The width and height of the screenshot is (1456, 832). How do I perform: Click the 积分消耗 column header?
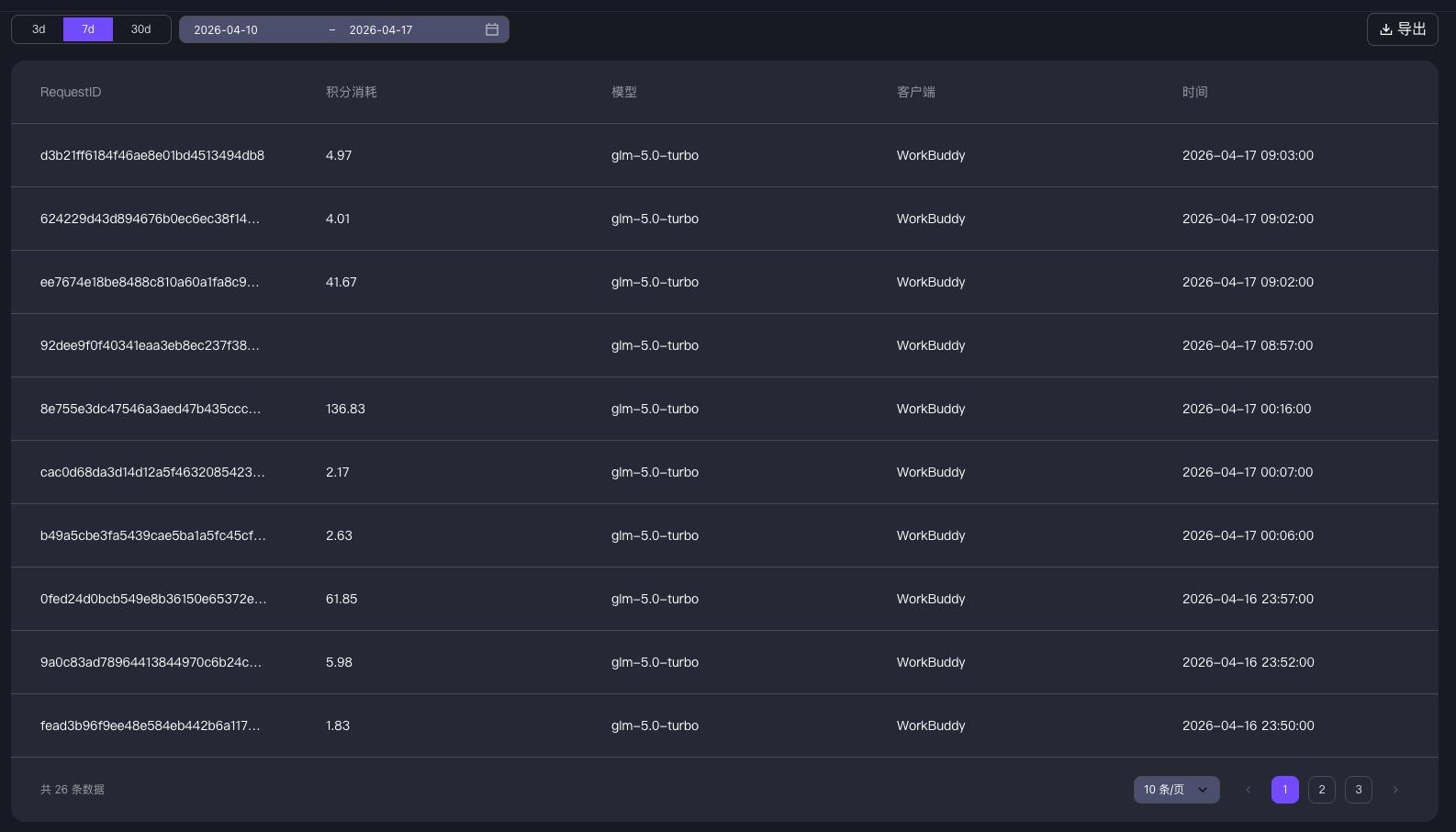[x=352, y=92]
